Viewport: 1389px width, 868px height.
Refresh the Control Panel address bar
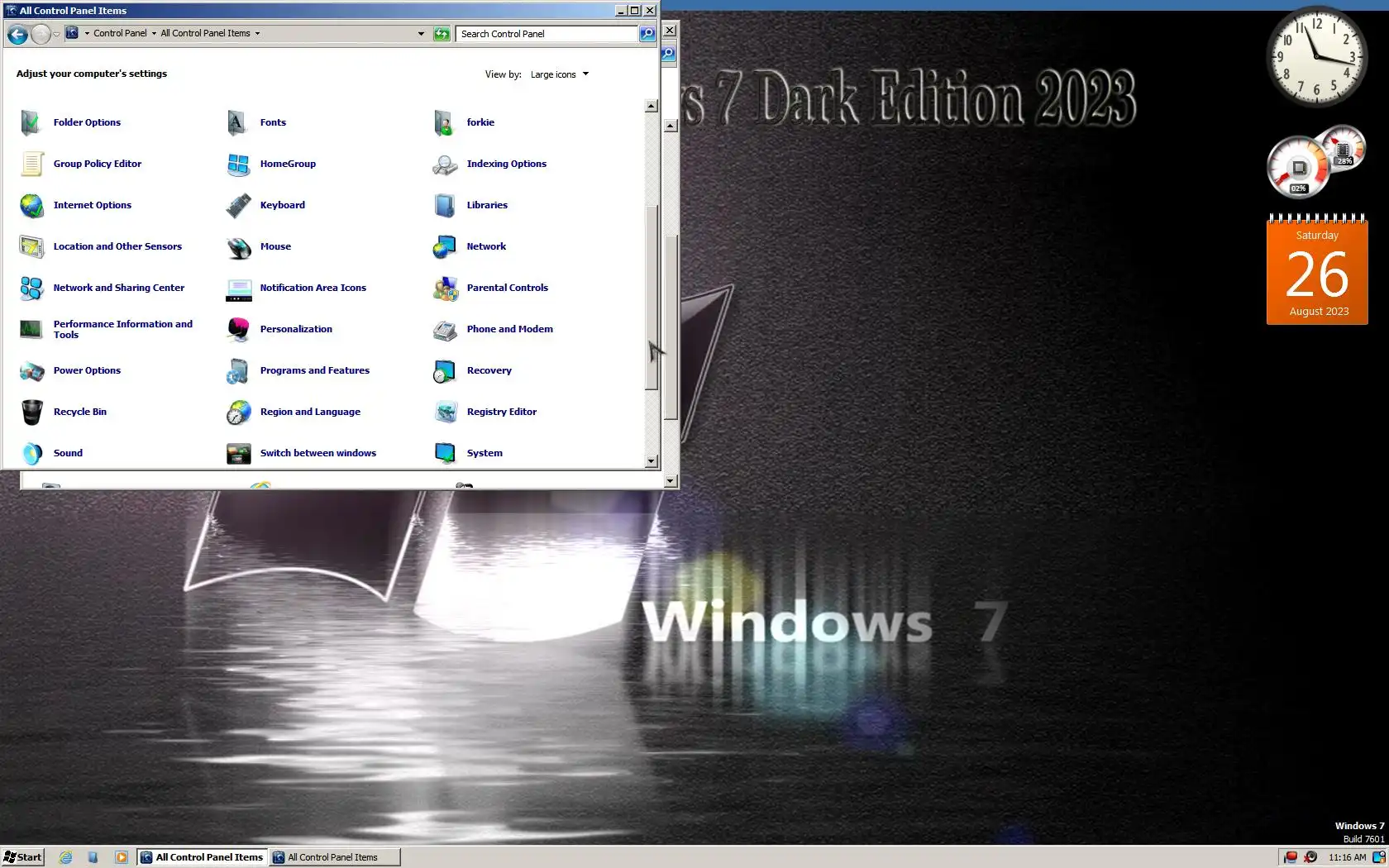coord(442,34)
